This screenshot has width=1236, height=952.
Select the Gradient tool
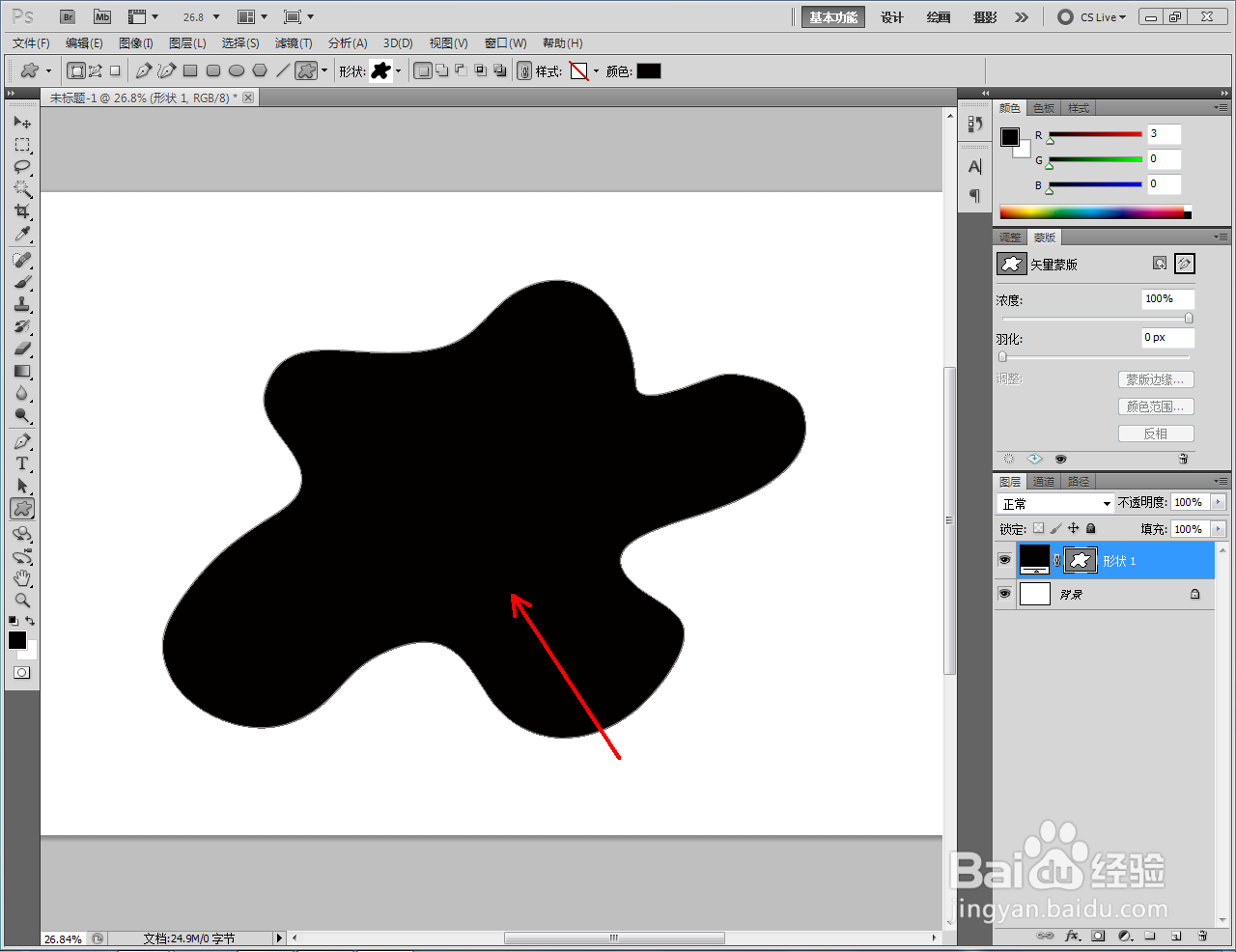click(22, 372)
